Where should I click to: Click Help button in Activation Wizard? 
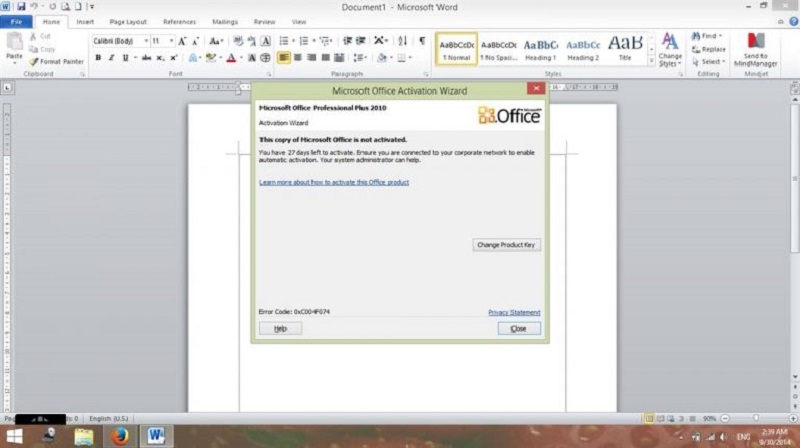280,329
